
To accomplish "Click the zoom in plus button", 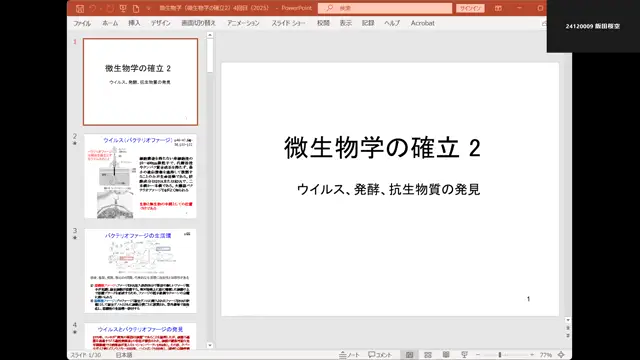I will tap(532, 355).
